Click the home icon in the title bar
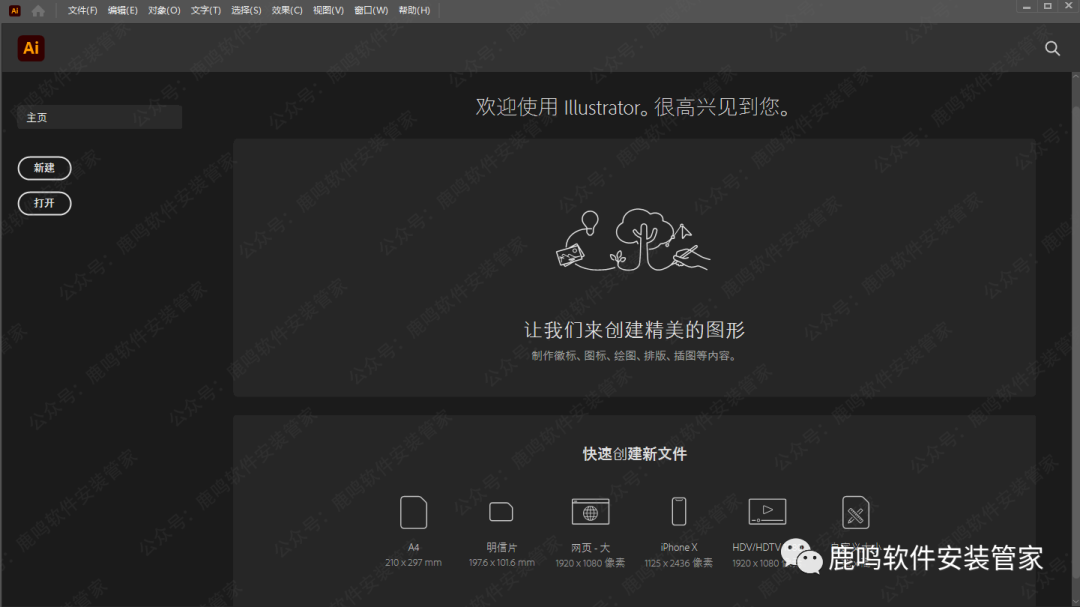 coord(38,9)
